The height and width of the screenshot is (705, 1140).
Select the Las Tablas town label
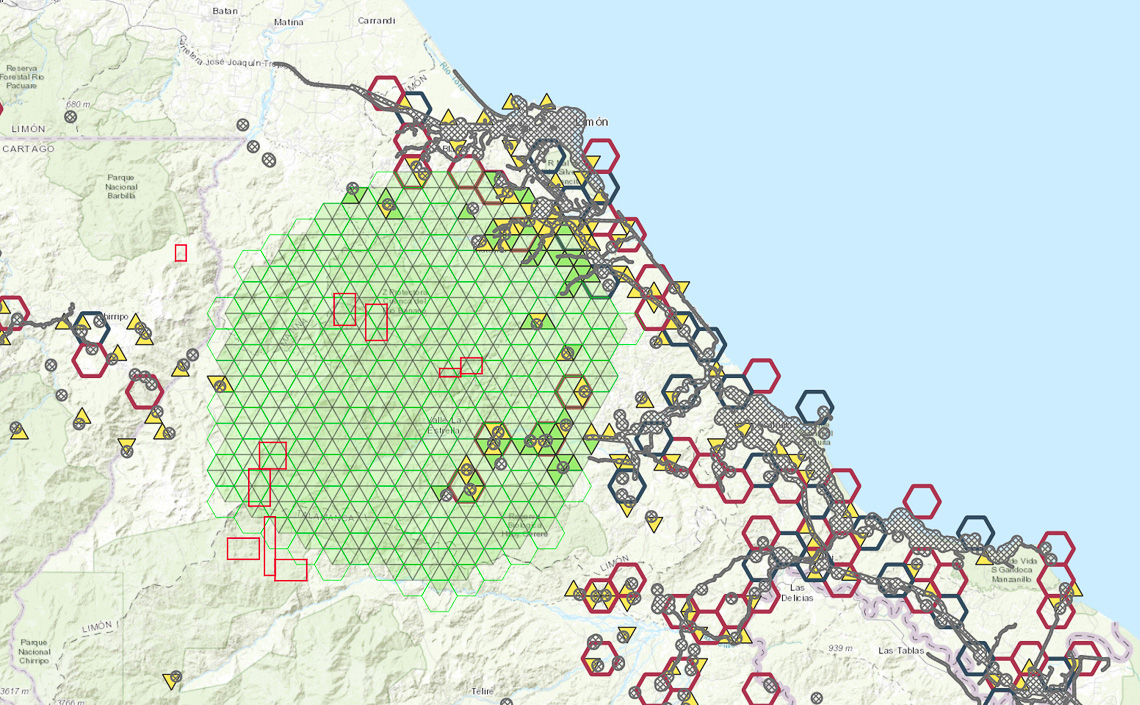click(x=899, y=650)
